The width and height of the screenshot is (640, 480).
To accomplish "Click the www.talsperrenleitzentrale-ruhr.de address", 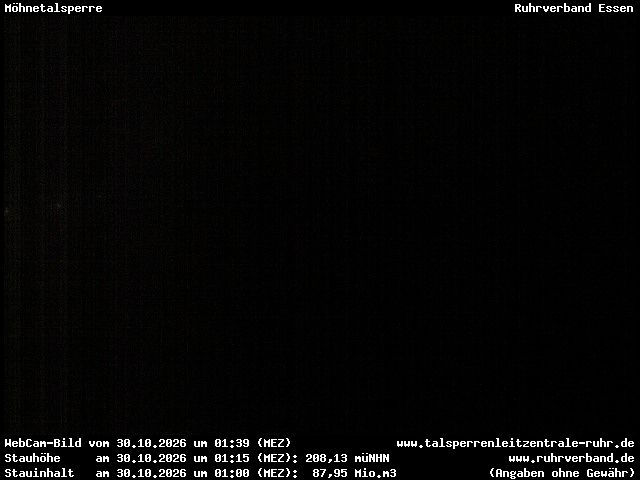I will (515, 443).
